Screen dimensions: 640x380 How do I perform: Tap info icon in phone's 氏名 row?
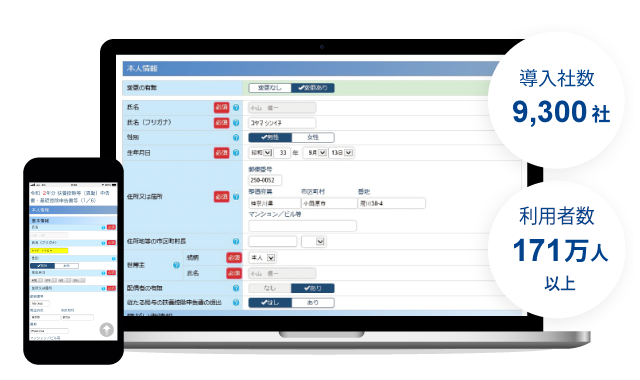point(103,227)
